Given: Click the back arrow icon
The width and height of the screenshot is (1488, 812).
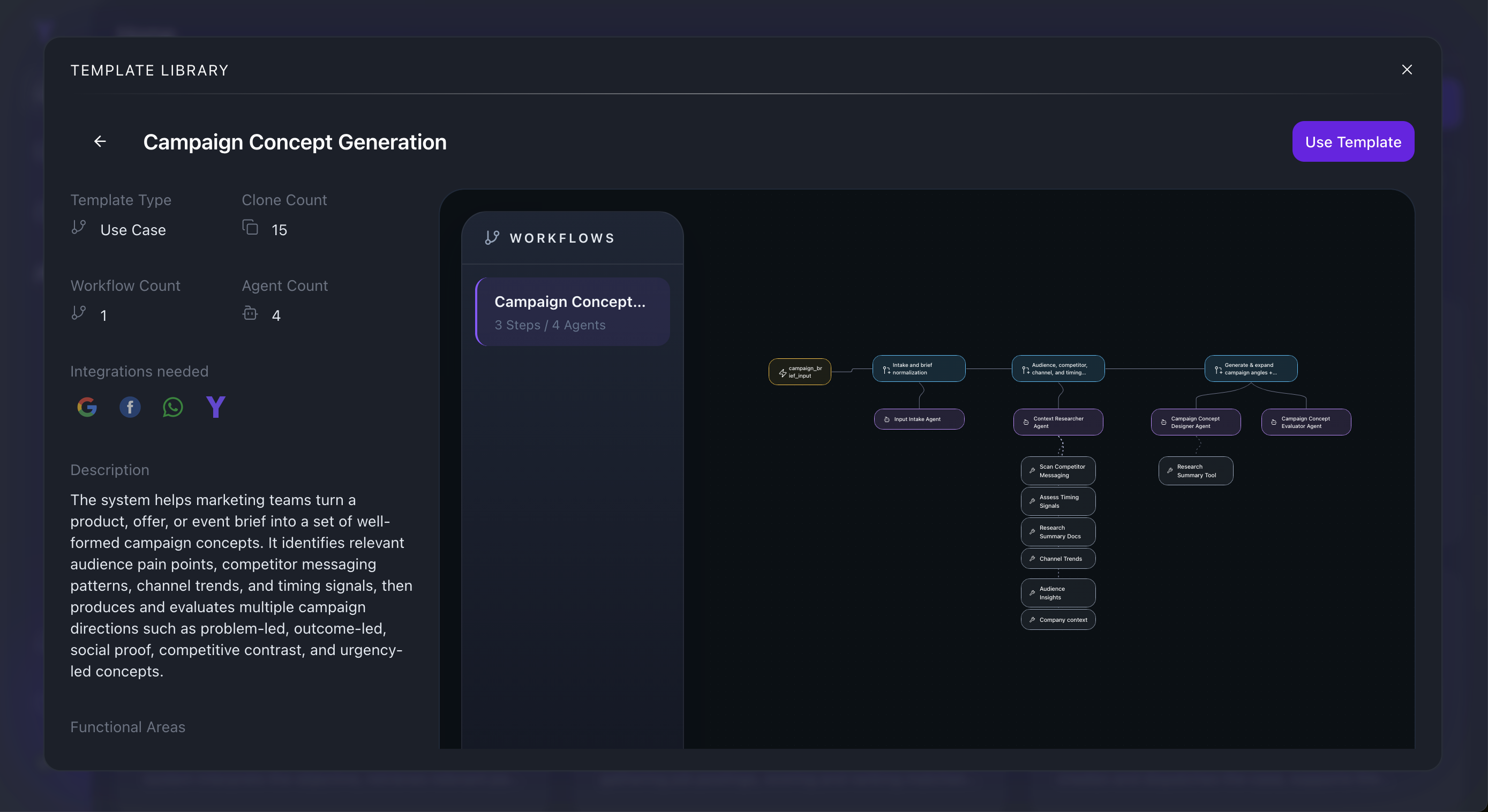Looking at the screenshot, I should (100, 141).
